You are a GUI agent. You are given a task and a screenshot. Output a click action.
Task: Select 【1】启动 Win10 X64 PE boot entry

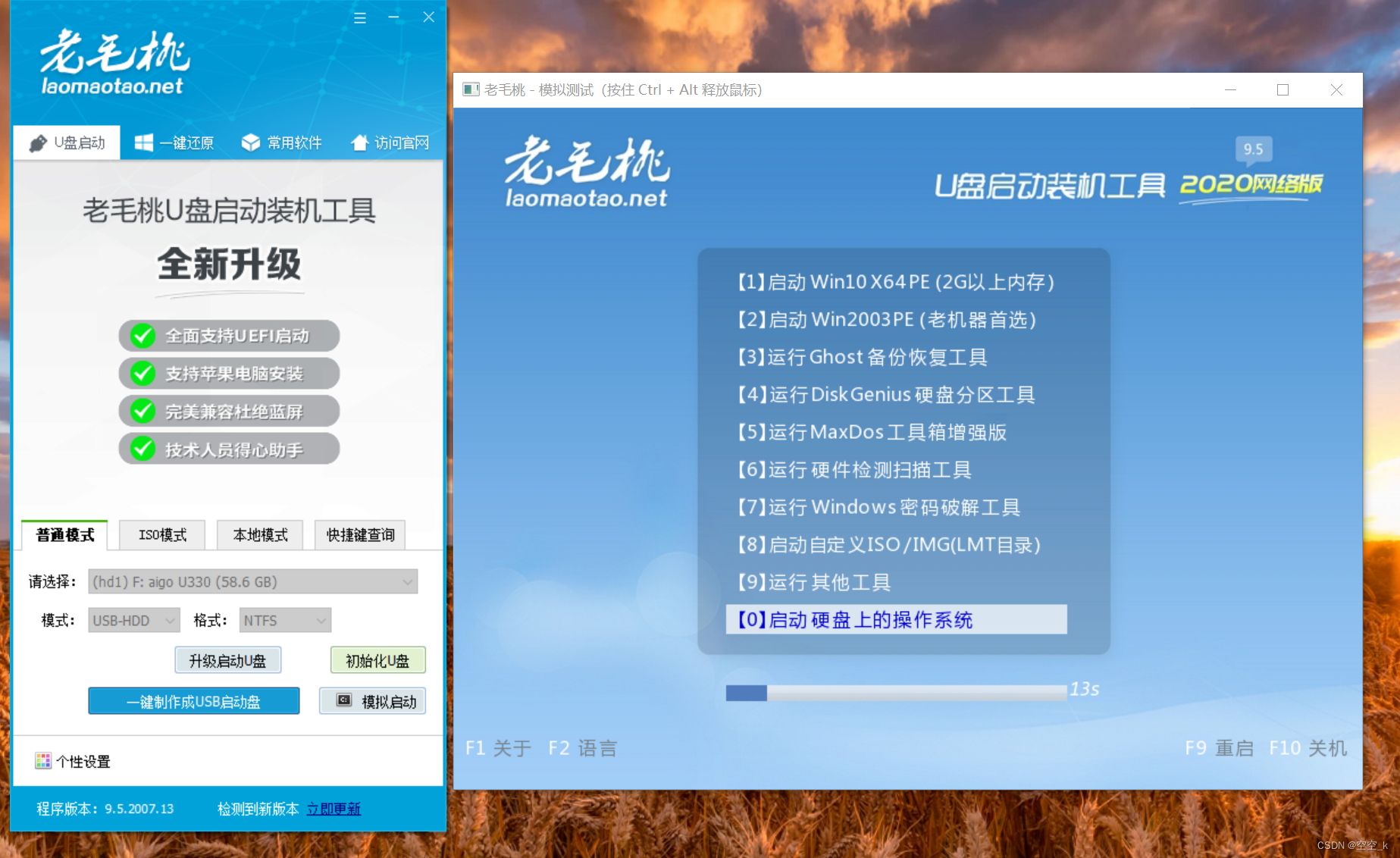tap(896, 282)
